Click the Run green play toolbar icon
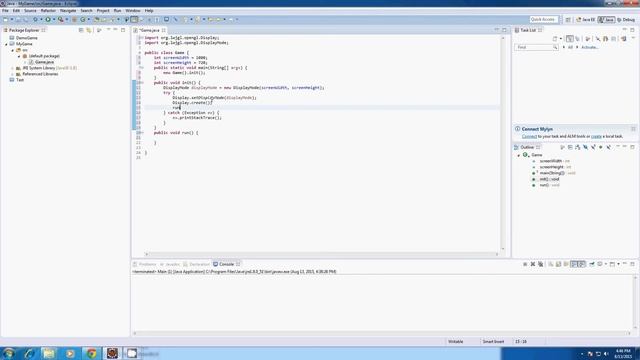Image resolution: width=640 pixels, height=360 pixels. (48, 19)
